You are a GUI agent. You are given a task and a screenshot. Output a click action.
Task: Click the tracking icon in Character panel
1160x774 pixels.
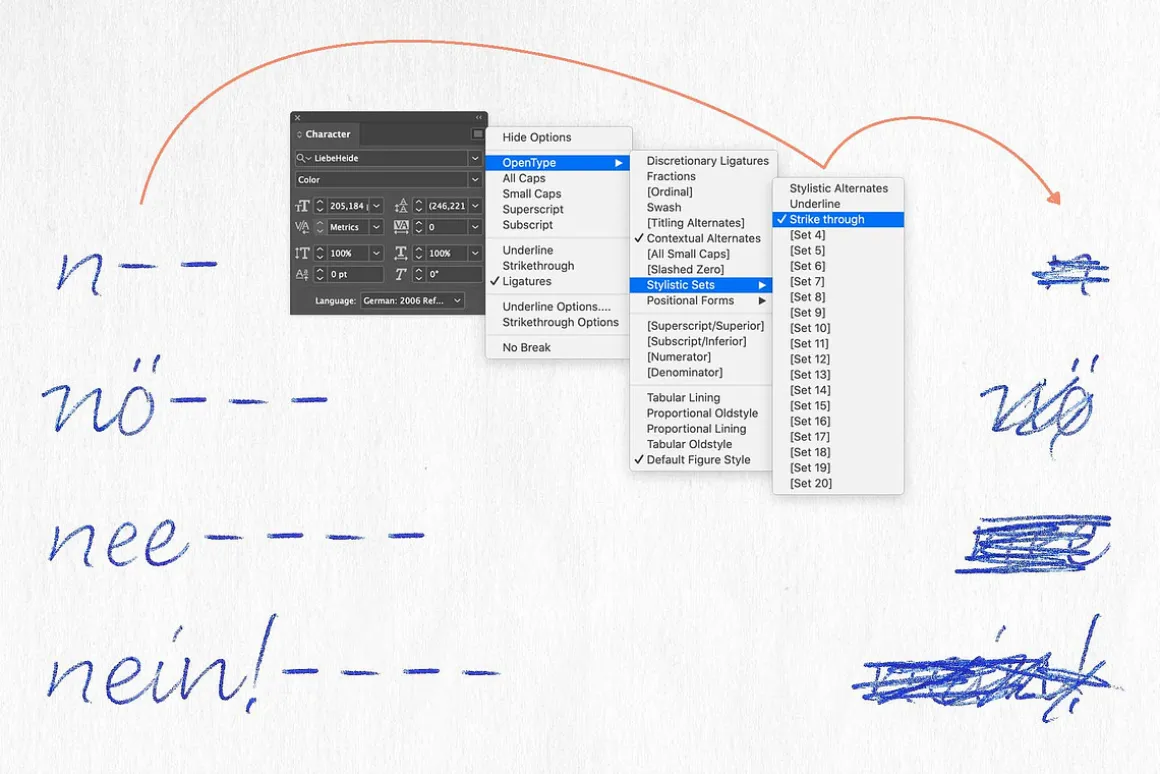(401, 226)
